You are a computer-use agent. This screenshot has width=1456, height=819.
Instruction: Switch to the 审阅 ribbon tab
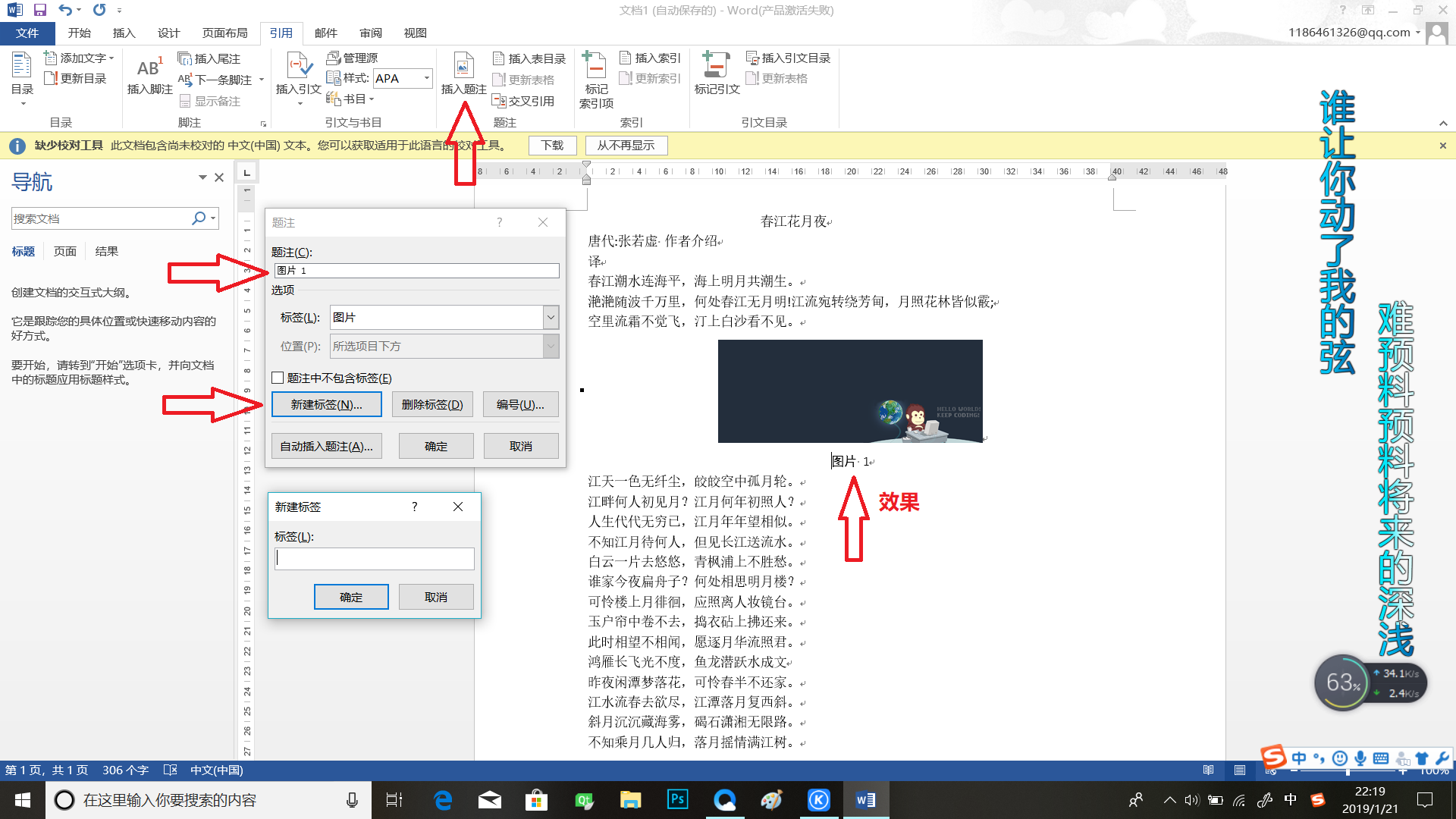(x=370, y=33)
